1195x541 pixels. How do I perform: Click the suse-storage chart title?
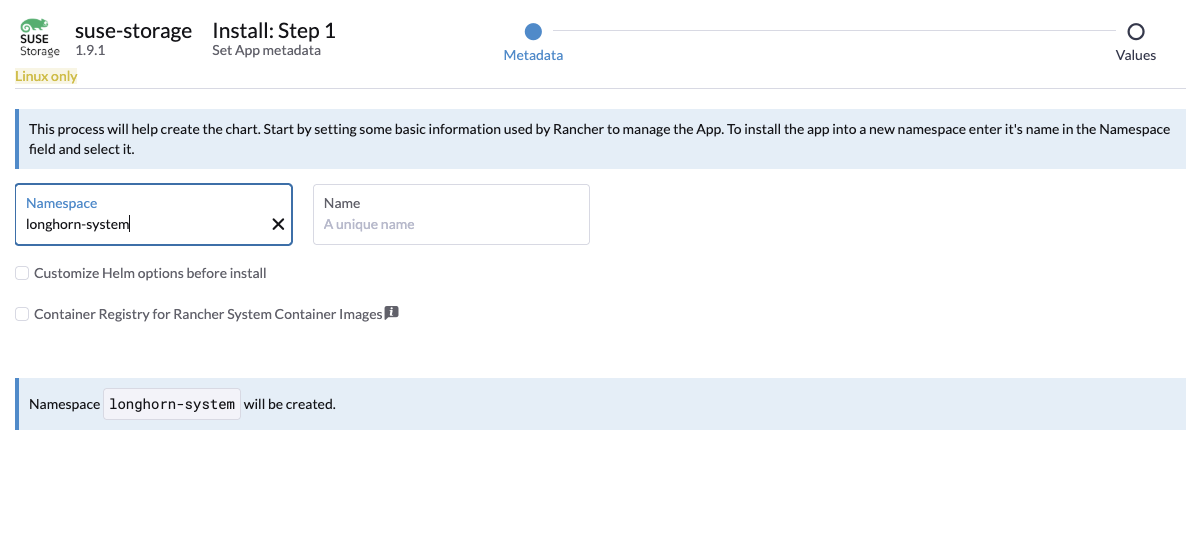[133, 31]
